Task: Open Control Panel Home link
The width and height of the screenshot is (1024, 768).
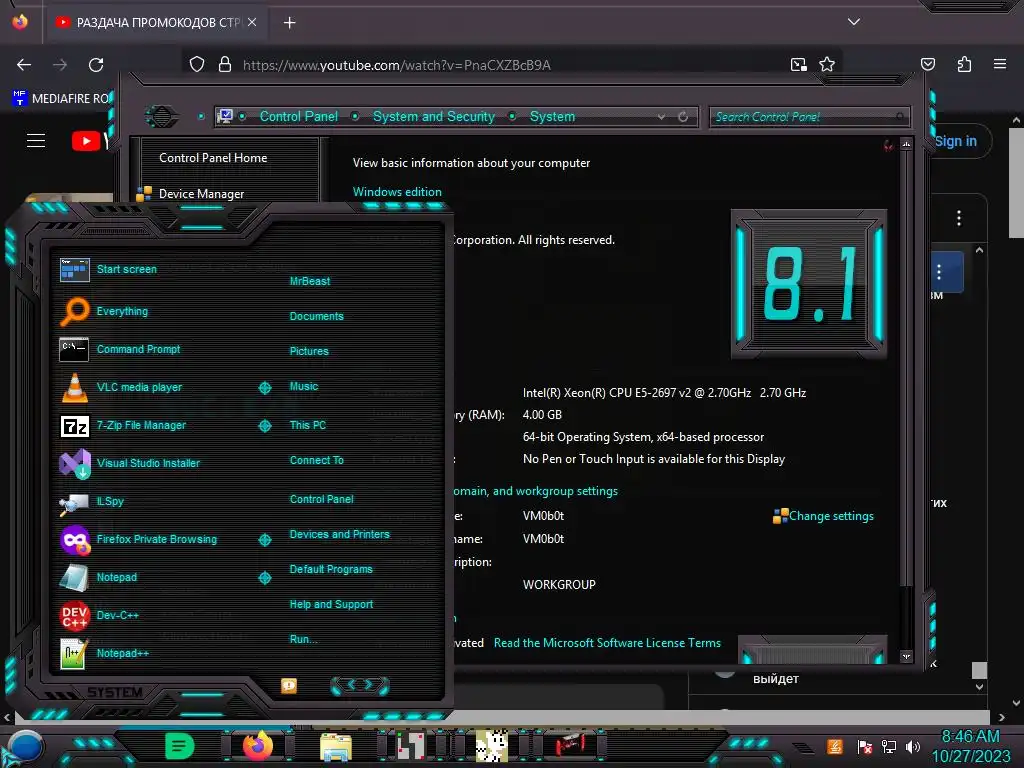Action: pyautogui.click(x=213, y=157)
